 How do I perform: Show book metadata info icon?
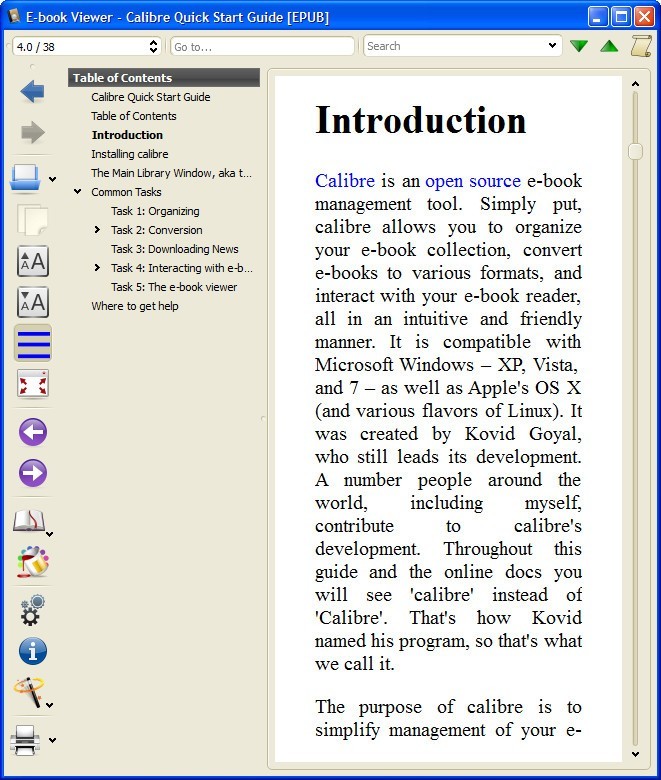pos(33,651)
